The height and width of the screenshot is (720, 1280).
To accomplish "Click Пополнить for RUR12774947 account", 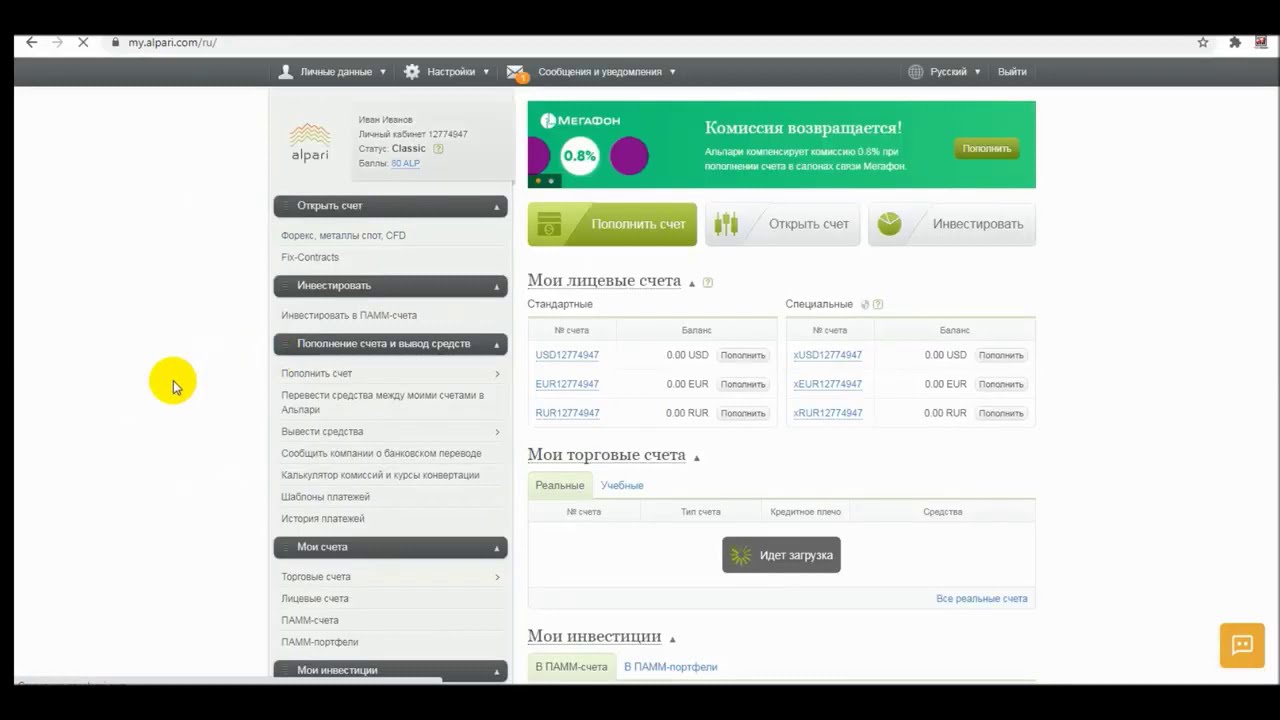I will [743, 413].
